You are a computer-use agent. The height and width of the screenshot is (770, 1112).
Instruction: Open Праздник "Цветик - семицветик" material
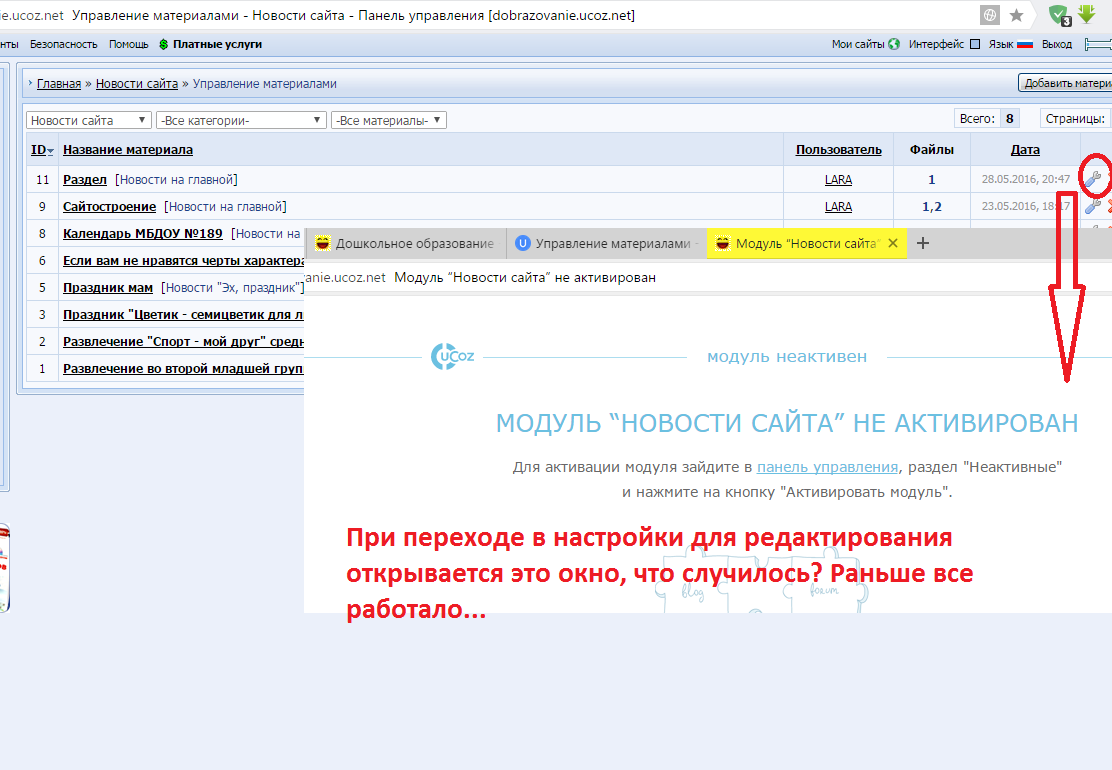[184, 314]
